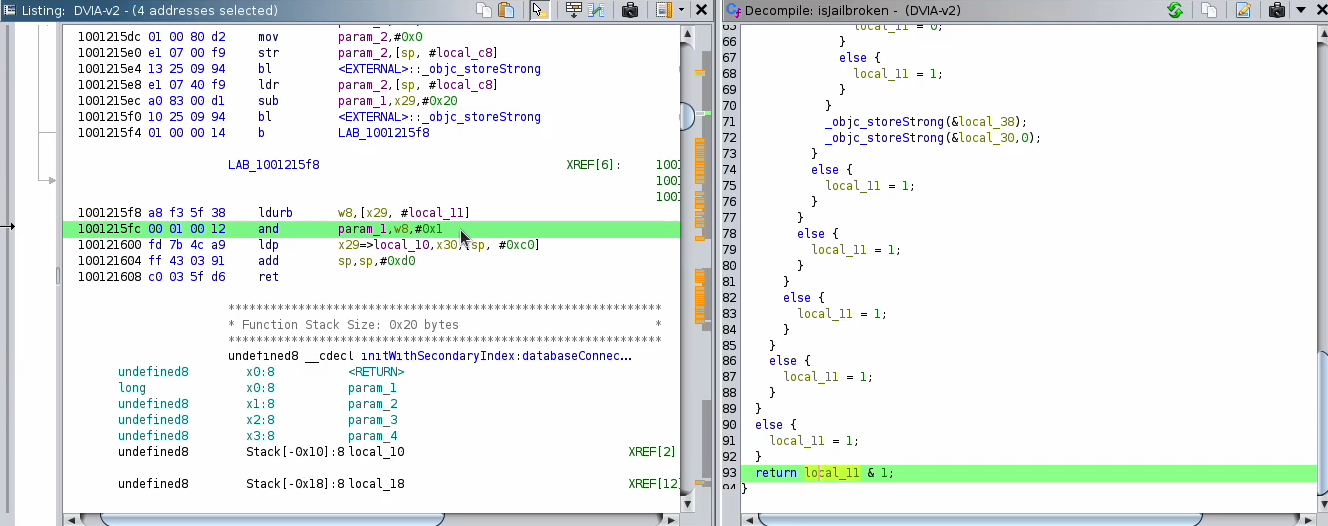This screenshot has width=1328, height=526.
Task: Open the Edit Listing Fields icon
Action: click(573, 10)
